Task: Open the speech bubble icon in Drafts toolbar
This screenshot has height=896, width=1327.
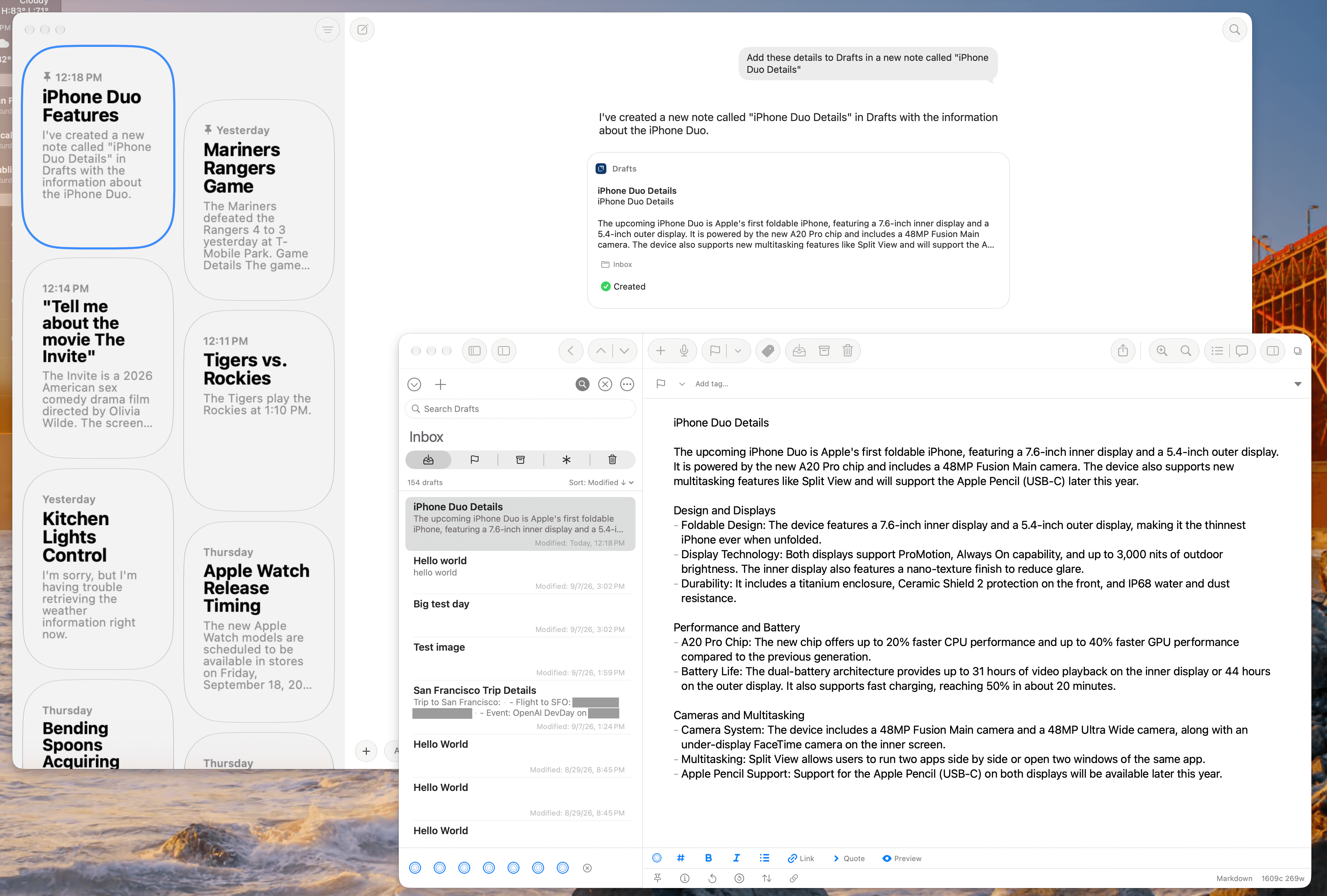Action: 1242,351
